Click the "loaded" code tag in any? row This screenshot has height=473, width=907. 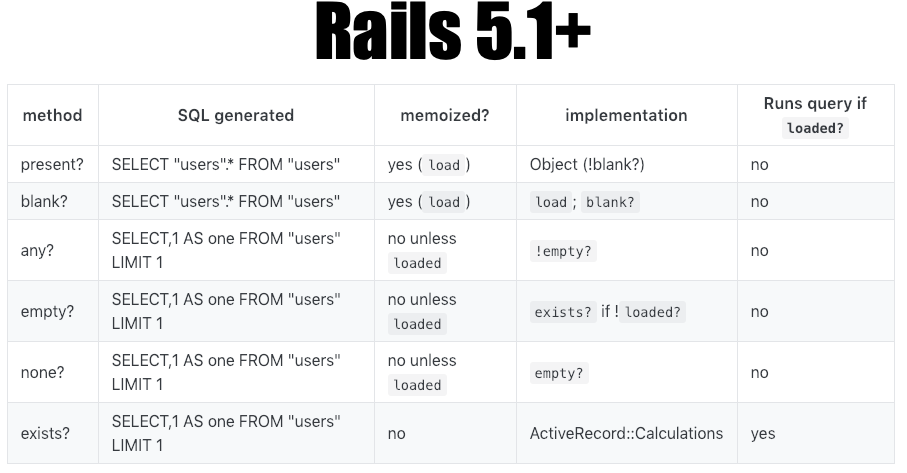tap(417, 263)
